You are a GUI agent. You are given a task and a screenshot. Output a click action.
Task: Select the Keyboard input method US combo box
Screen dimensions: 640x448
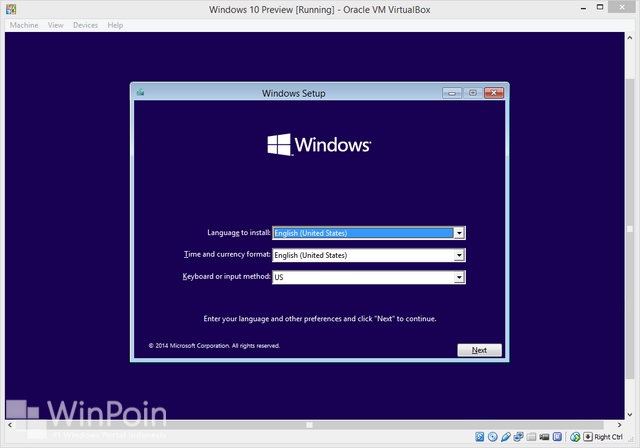[369, 277]
